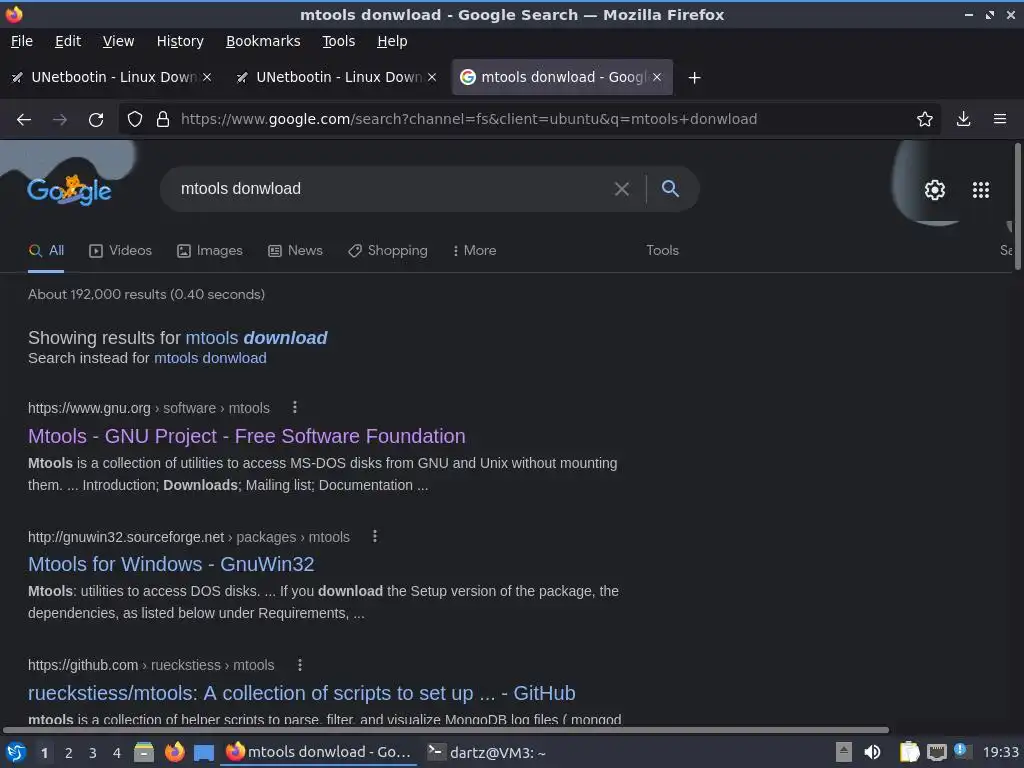The width and height of the screenshot is (1024, 768).
Task: Open the removable media tray icon
Action: 844,752
